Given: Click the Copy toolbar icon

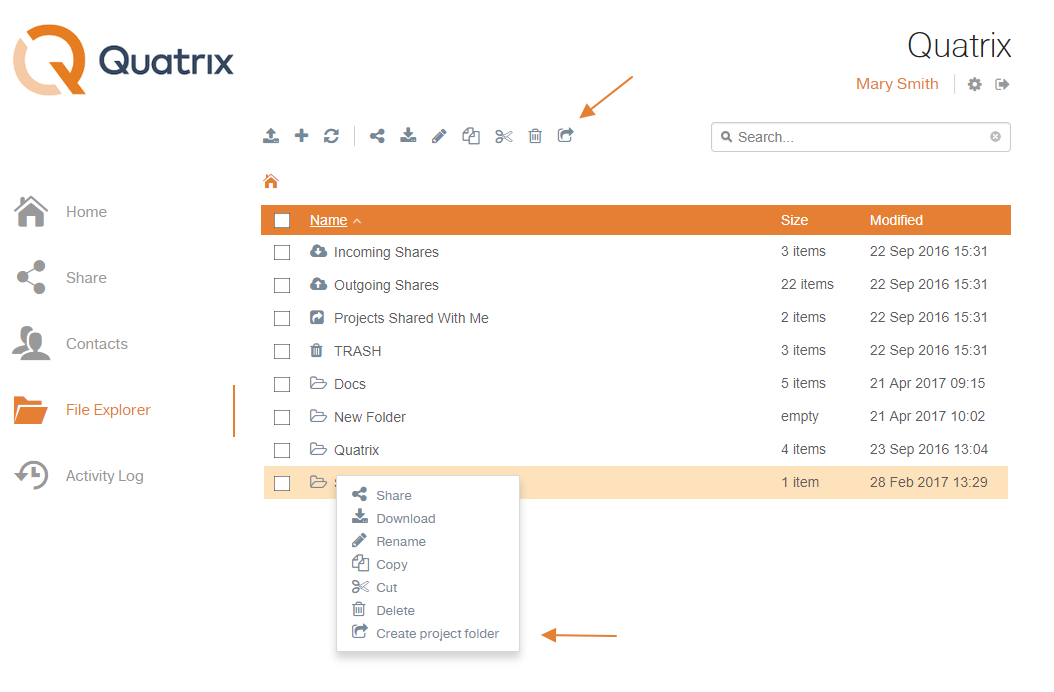Looking at the screenshot, I should [x=471, y=136].
